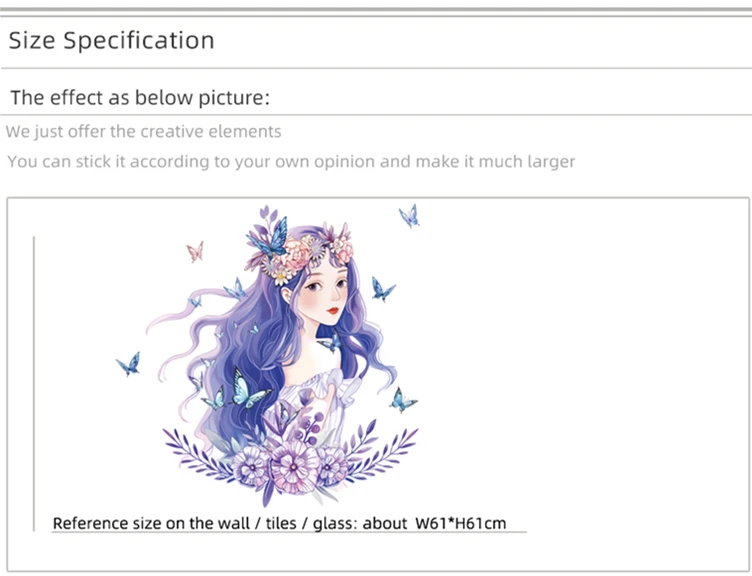This screenshot has height=576, width=752.
Task: Click the light blue butterfly on the lower hair
Action: [248, 388]
